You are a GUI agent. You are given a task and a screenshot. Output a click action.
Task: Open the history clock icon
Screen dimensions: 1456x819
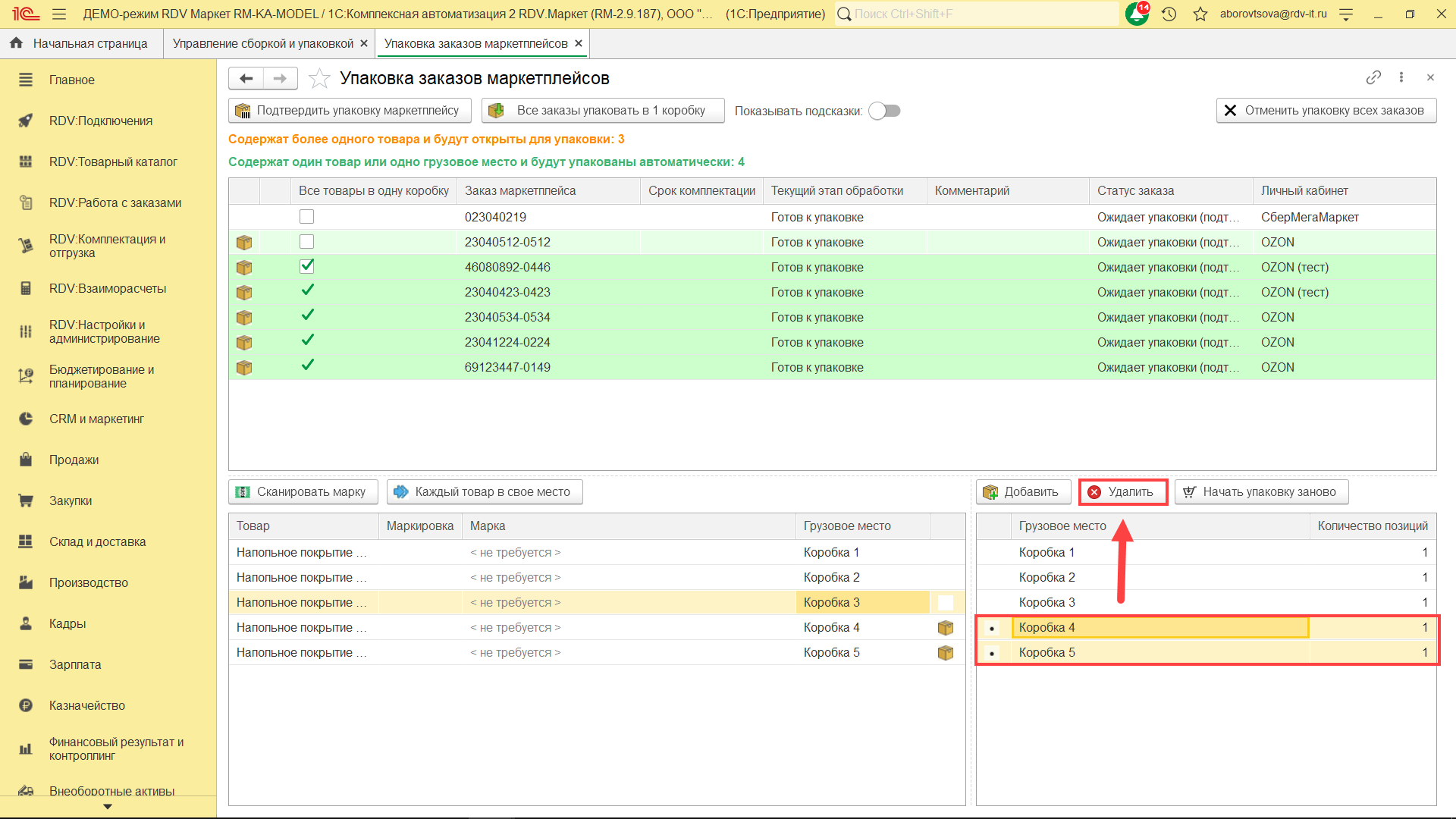pos(1169,14)
